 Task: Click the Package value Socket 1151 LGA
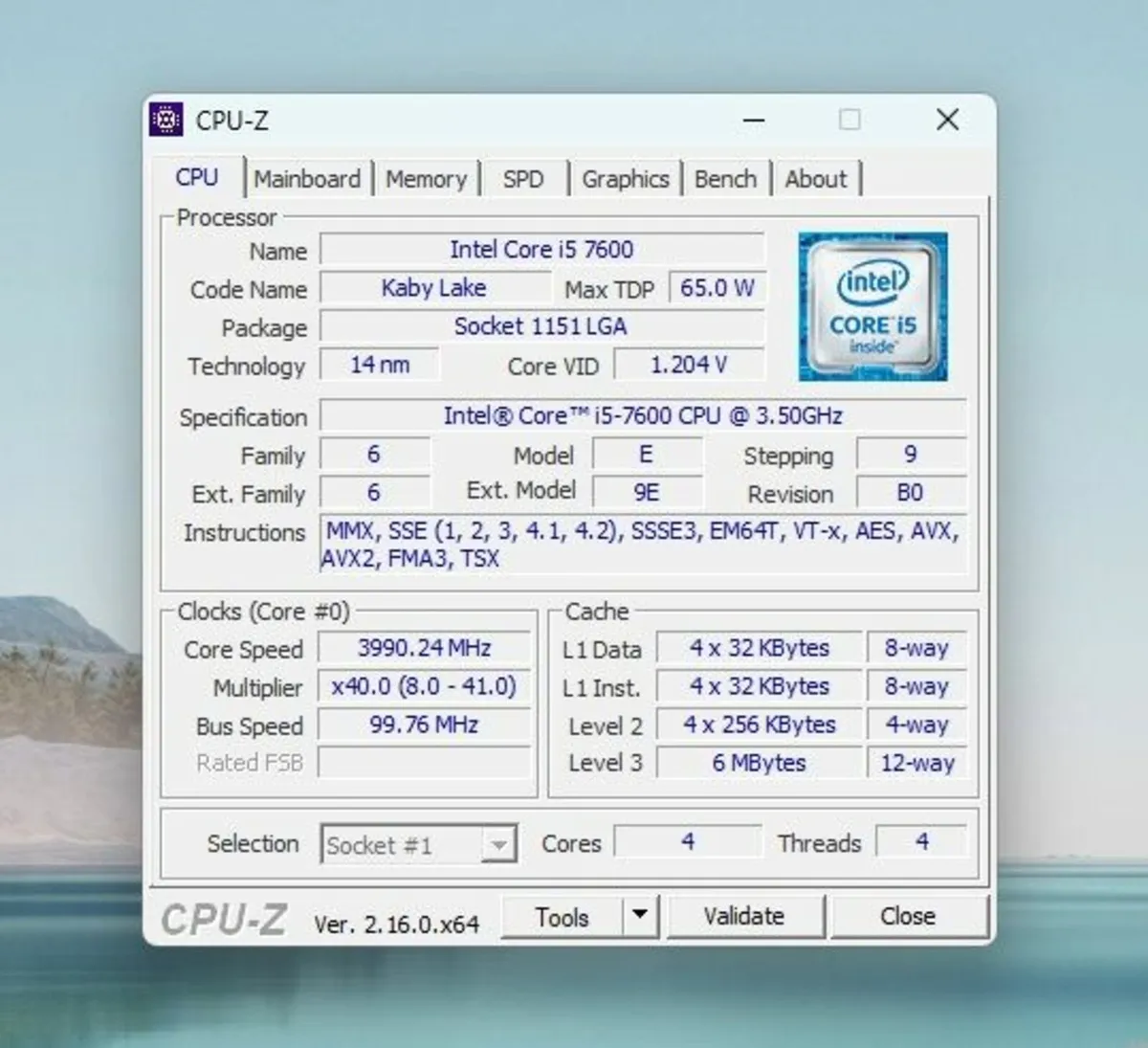point(541,326)
